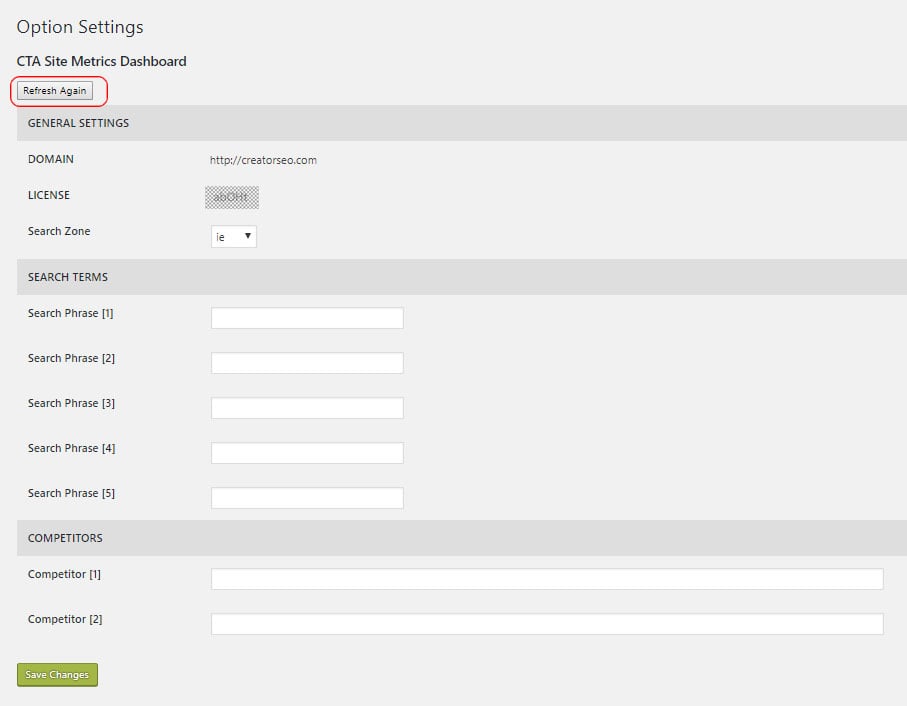Image resolution: width=907 pixels, height=707 pixels.
Task: Click the CTA Site Metrics Dashboard heading
Action: 101,61
